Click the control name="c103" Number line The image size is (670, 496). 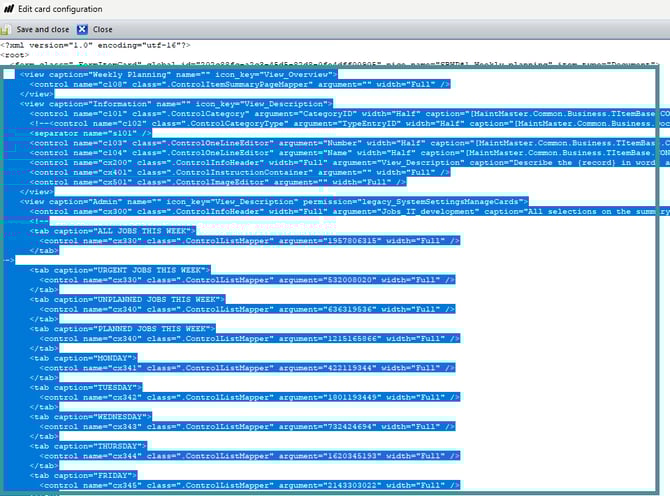pyautogui.click(x=350, y=143)
